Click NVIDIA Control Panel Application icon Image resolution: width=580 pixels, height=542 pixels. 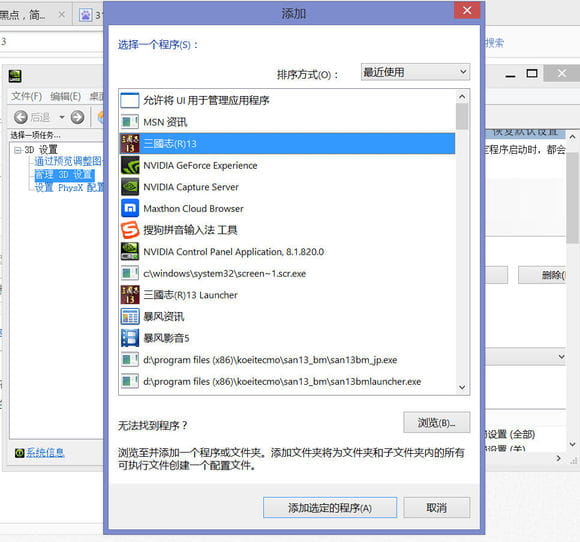tap(130, 252)
